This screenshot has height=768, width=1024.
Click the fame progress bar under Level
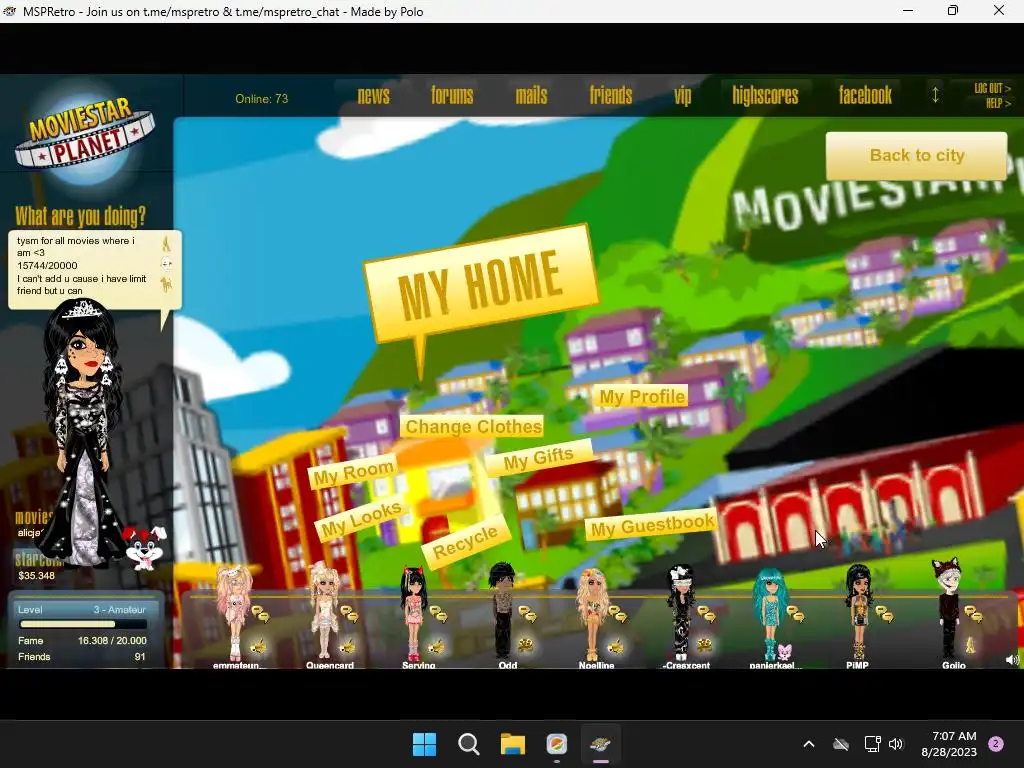(x=83, y=624)
